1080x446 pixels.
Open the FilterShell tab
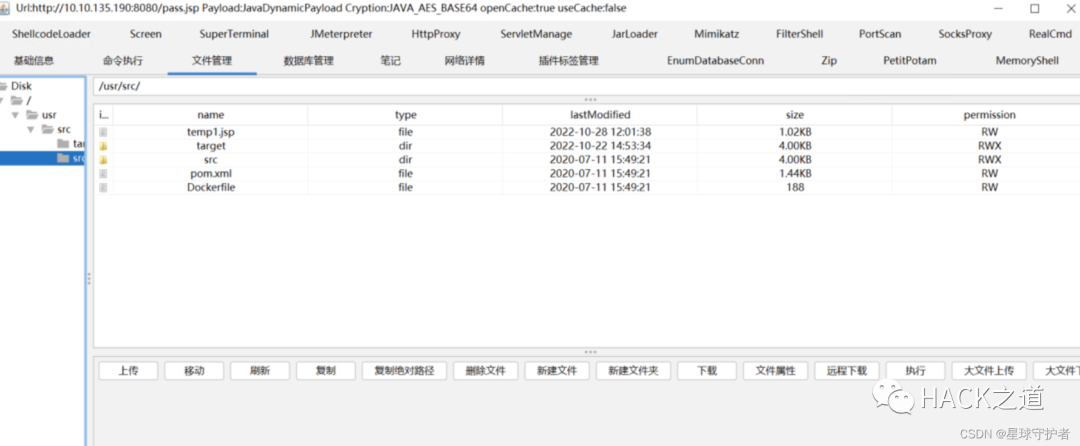coord(799,34)
